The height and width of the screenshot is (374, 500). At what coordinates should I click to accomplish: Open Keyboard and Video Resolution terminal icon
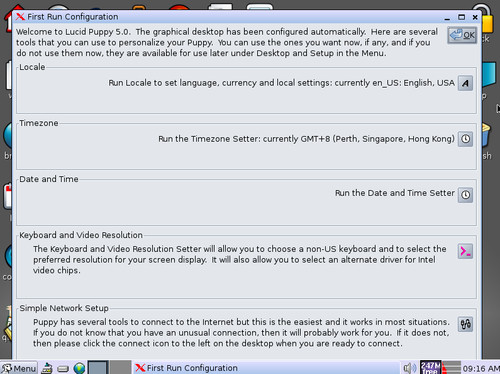click(465, 251)
